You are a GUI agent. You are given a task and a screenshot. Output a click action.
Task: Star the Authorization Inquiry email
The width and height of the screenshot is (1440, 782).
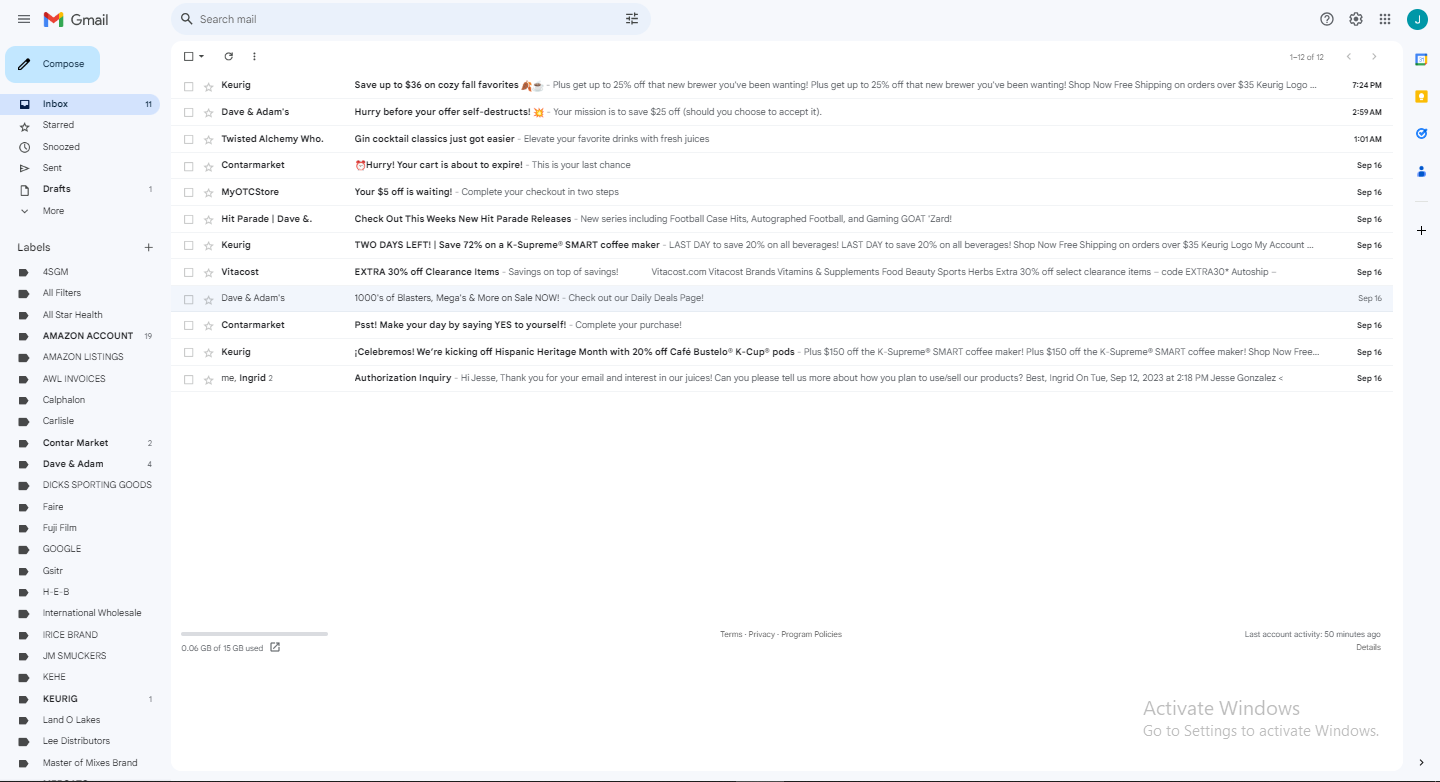(x=208, y=380)
